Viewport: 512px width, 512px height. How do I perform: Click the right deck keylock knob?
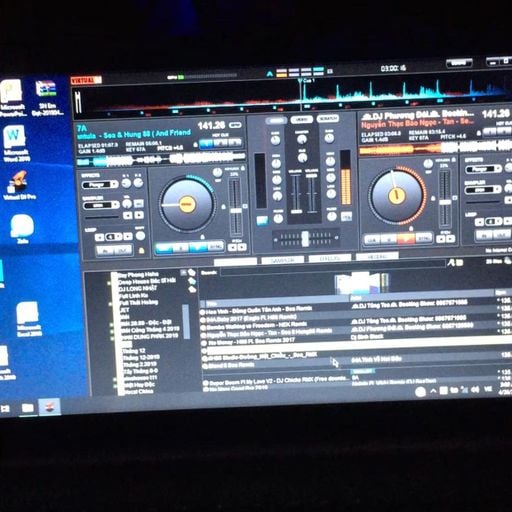(x=428, y=164)
